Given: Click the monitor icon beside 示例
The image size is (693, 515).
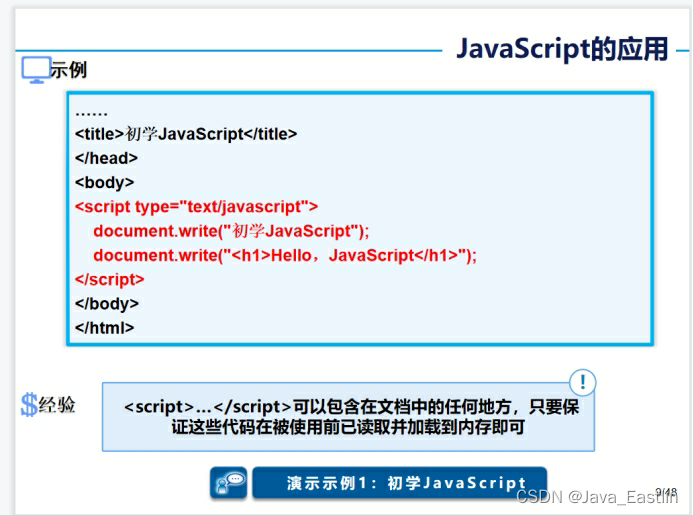Looking at the screenshot, I should (x=36, y=70).
